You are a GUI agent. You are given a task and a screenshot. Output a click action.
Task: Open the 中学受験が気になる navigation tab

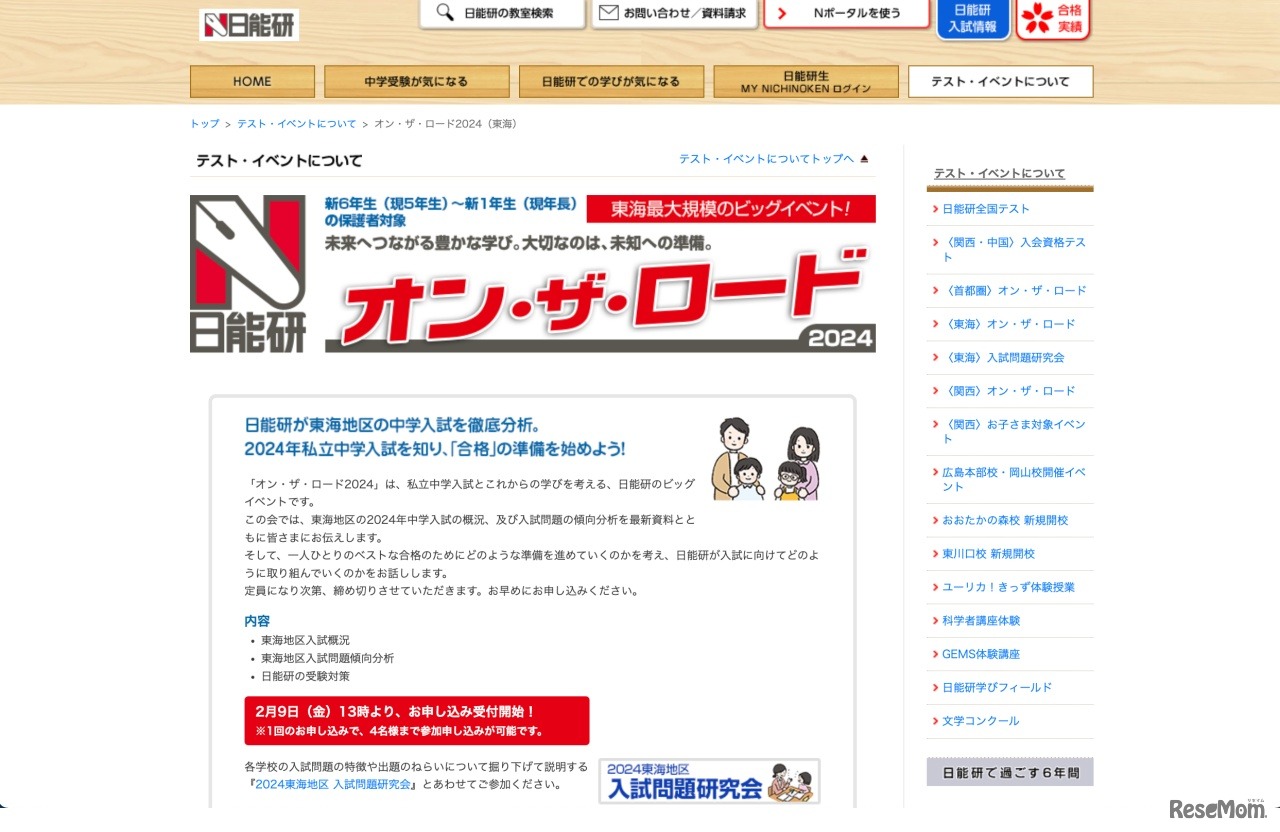pyautogui.click(x=416, y=82)
